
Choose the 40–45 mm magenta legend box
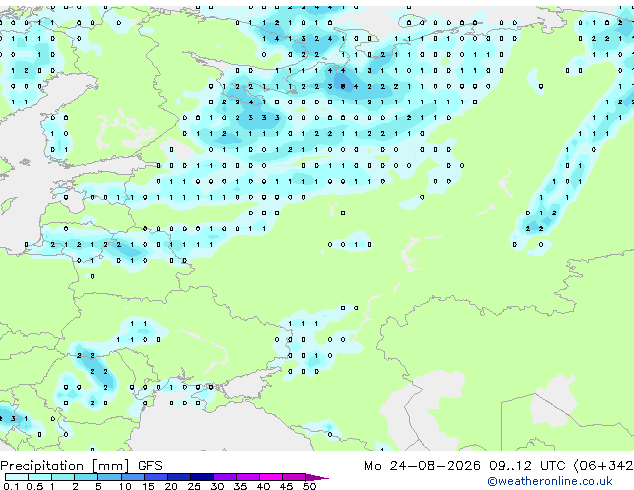(271, 477)
